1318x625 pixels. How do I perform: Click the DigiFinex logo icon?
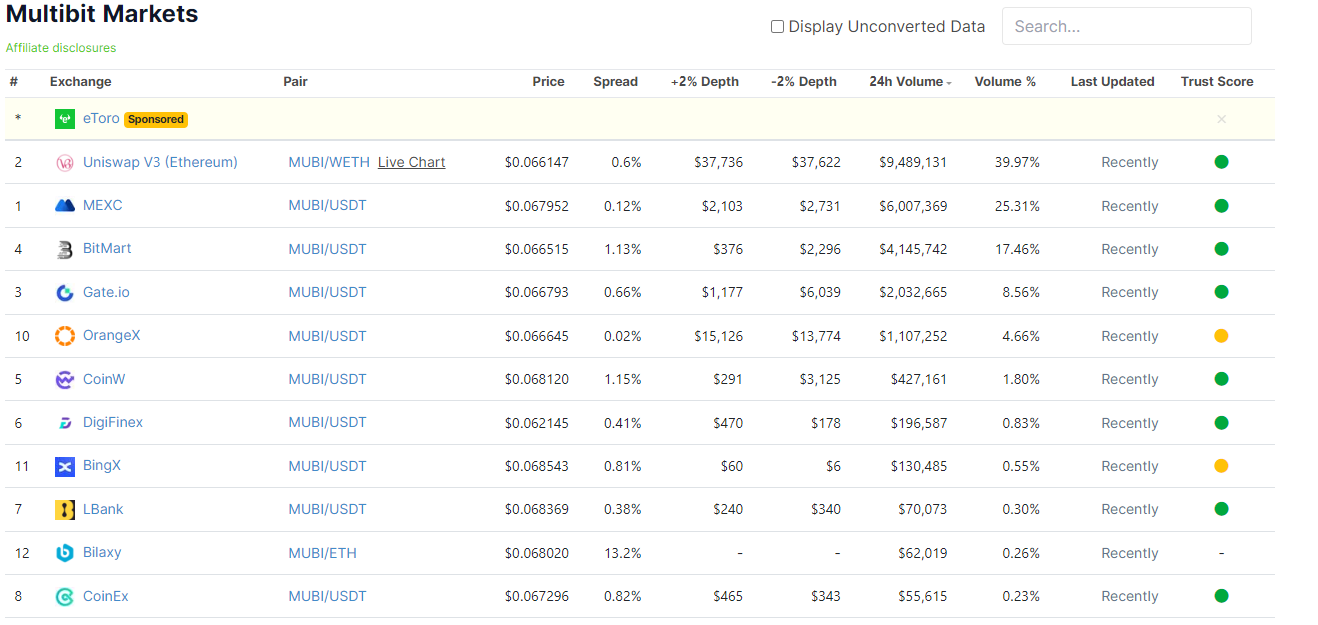point(65,423)
